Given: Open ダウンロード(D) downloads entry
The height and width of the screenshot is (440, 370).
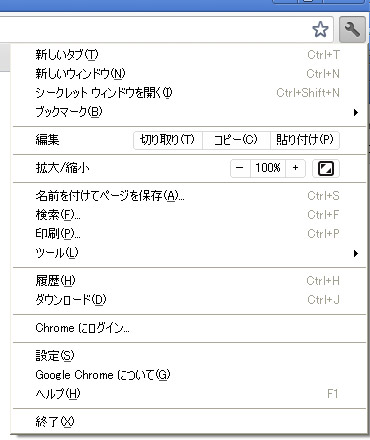Looking at the screenshot, I should [189, 300].
